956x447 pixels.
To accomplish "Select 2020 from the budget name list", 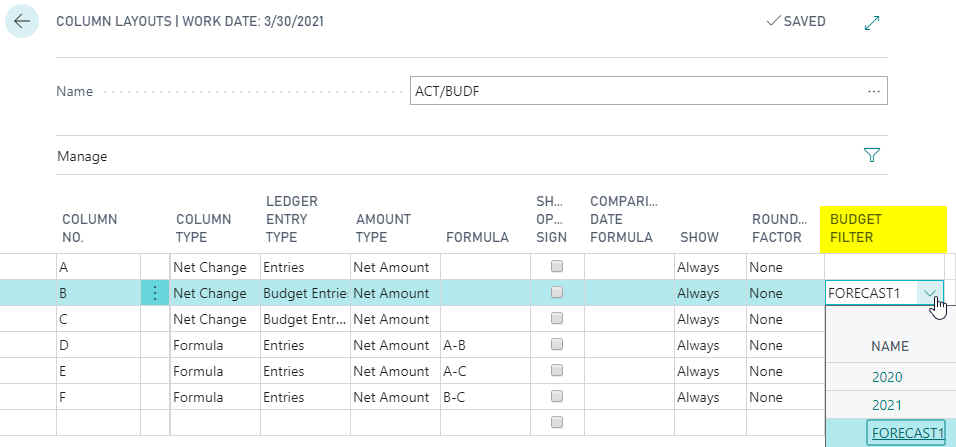I will click(x=887, y=377).
